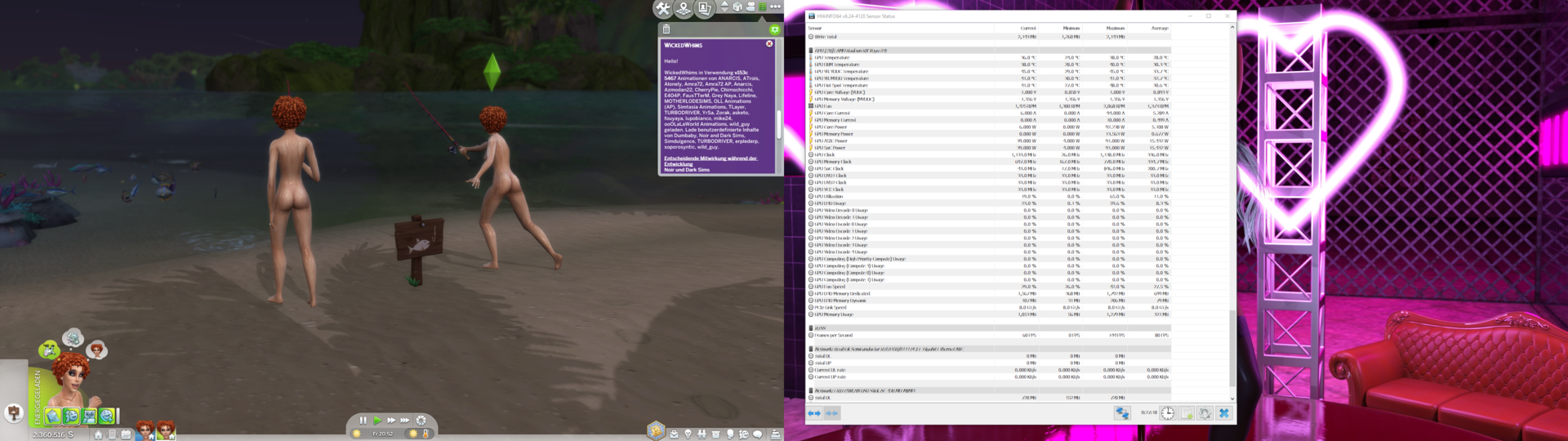Open the Skills lightbulb panel
1568x441 pixels.
[x=688, y=434]
